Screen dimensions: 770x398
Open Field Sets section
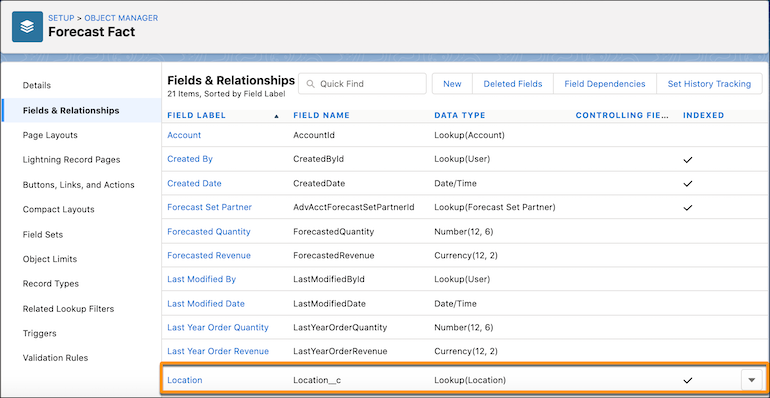(x=43, y=234)
